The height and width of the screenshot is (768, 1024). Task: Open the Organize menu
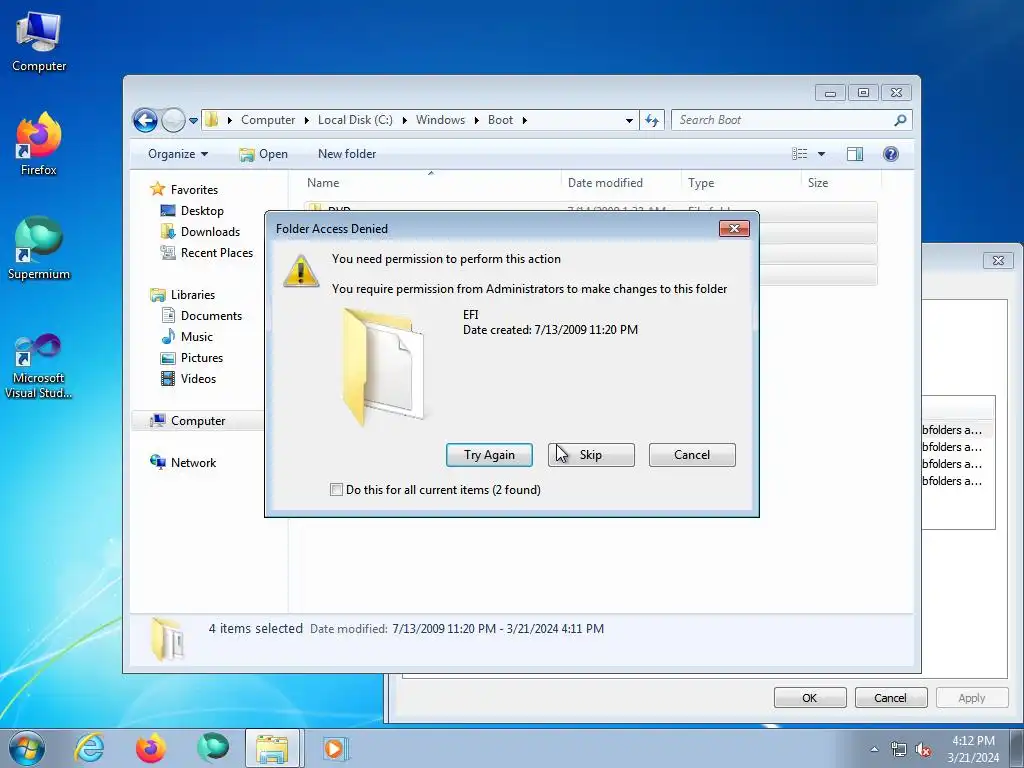coord(178,154)
